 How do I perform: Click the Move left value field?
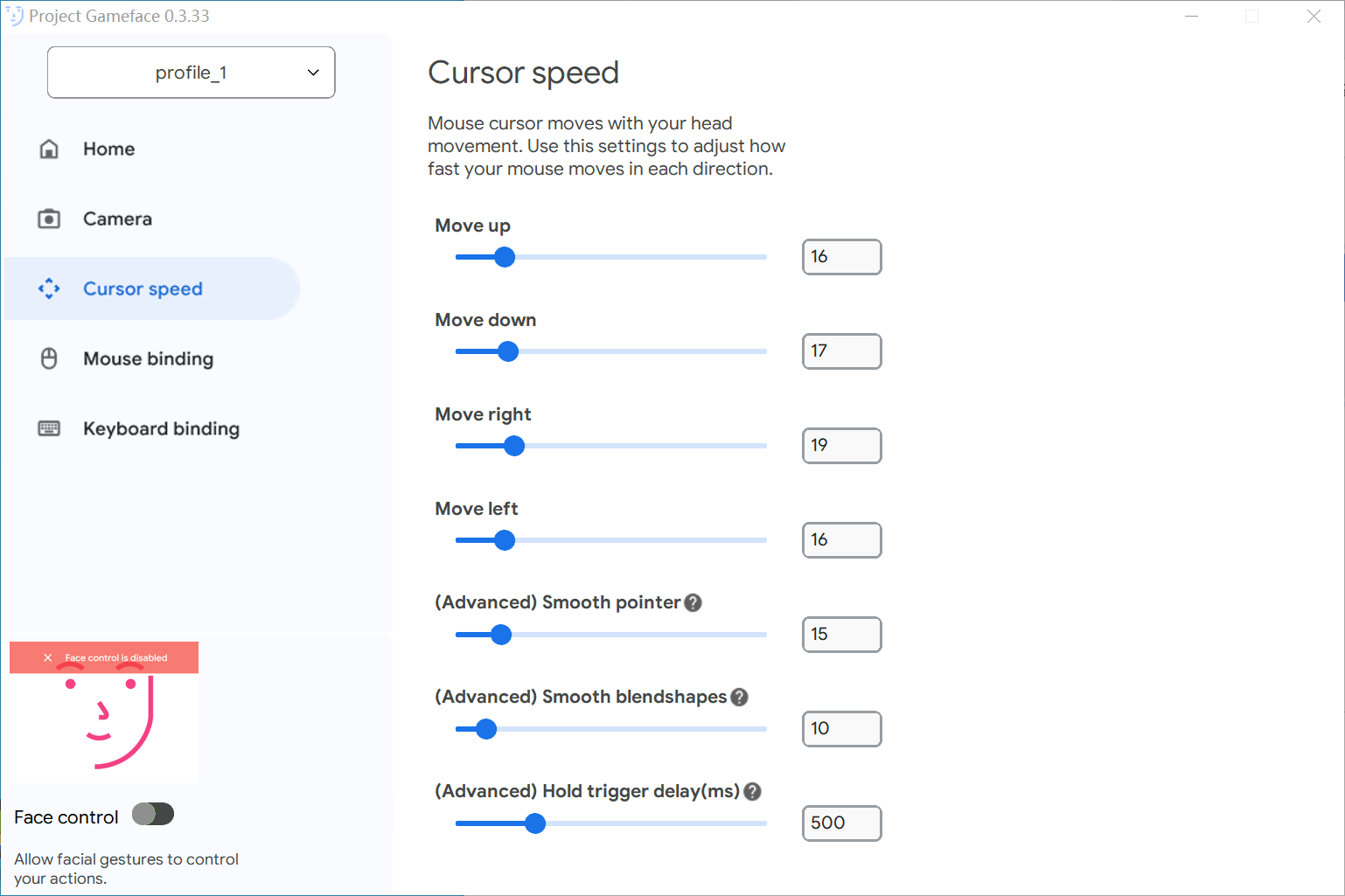point(841,540)
